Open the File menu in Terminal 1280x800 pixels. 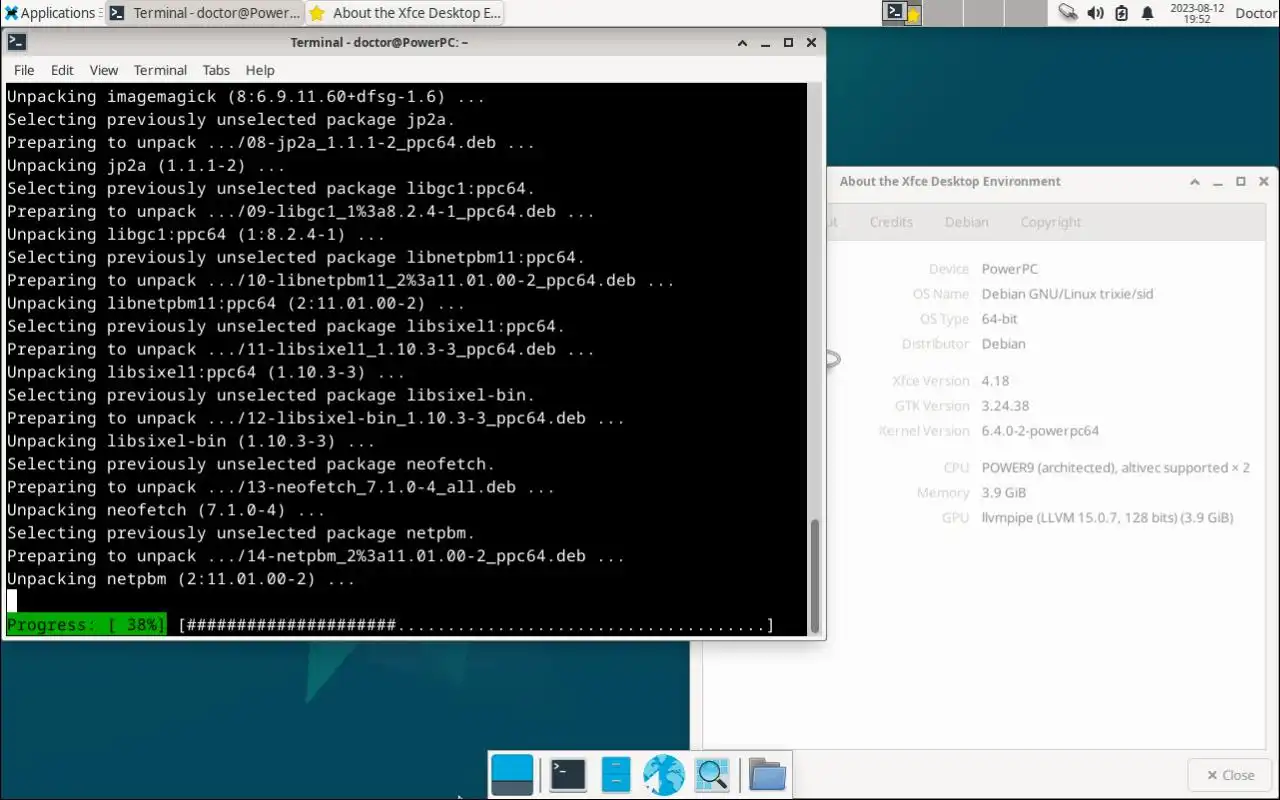(x=24, y=70)
